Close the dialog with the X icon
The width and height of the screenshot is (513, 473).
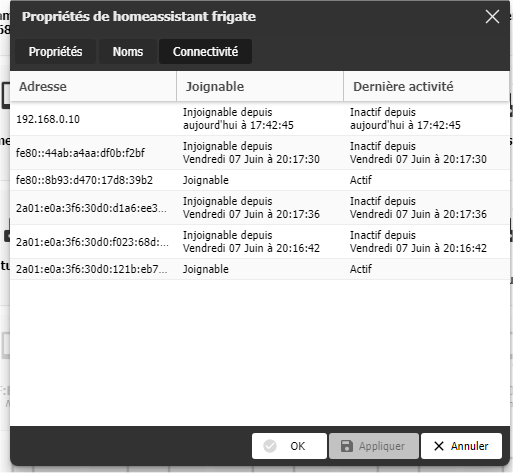[x=492, y=17]
